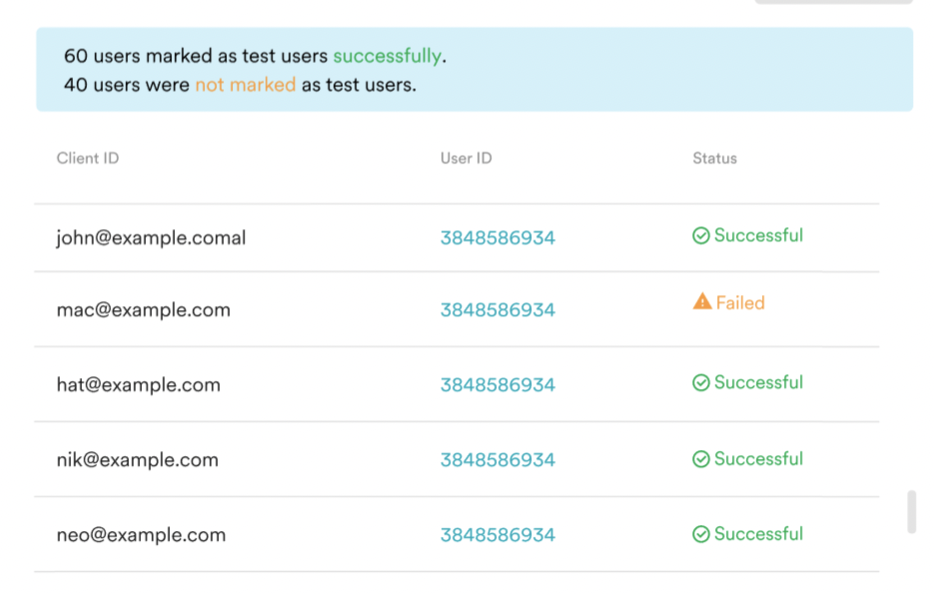Select the john@example.comal client ID
The image size is (934, 594).
point(151,238)
